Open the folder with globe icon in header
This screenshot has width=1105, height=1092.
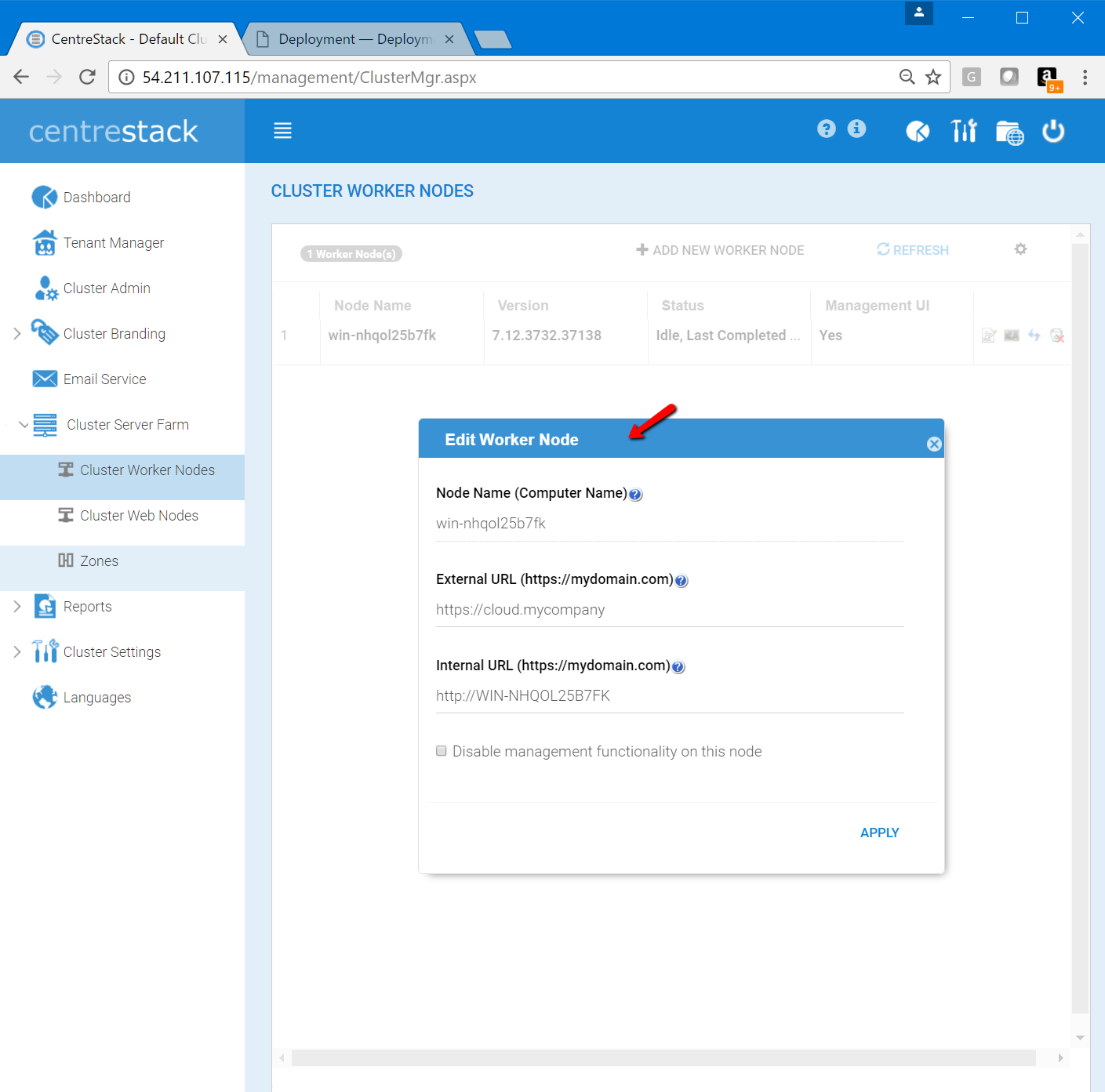[x=1009, y=132]
